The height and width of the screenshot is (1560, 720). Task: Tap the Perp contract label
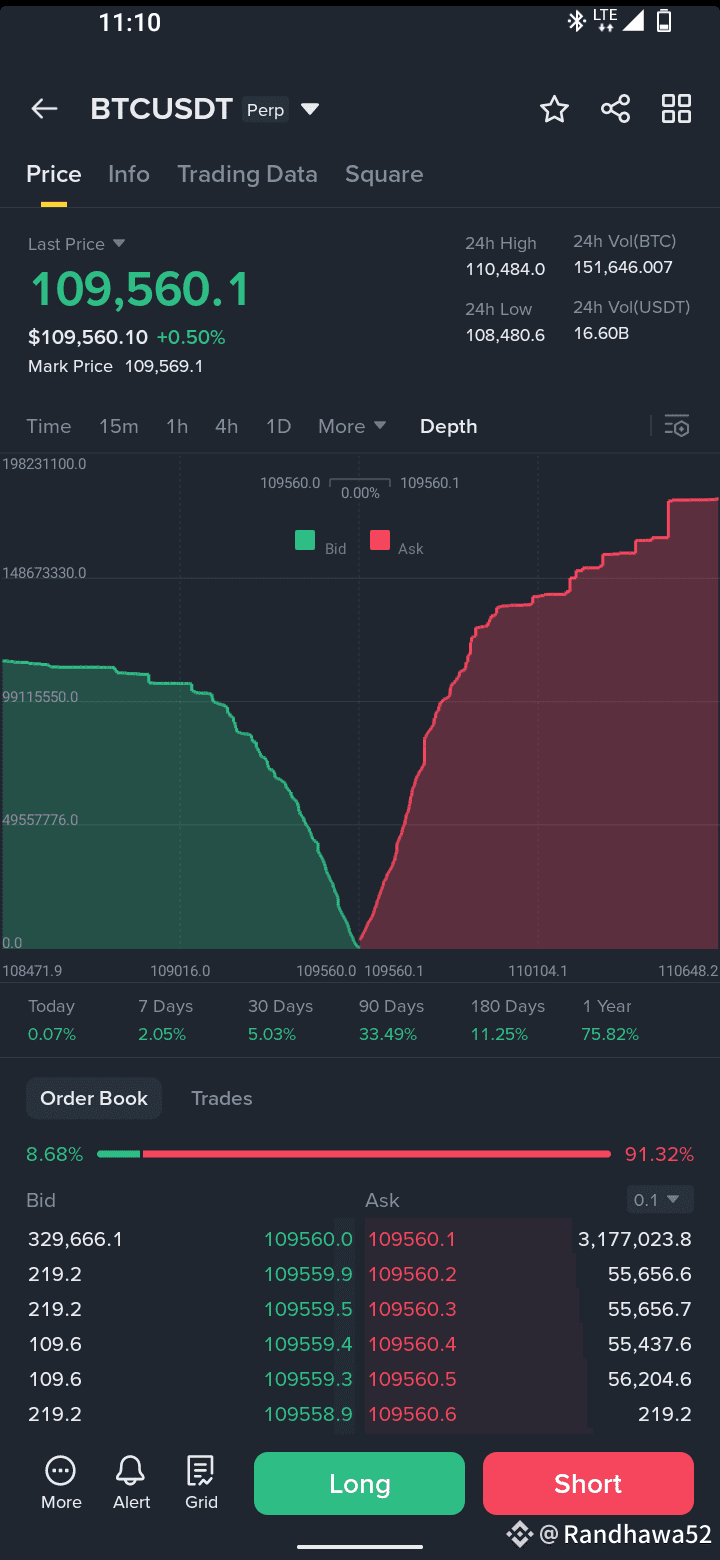266,110
